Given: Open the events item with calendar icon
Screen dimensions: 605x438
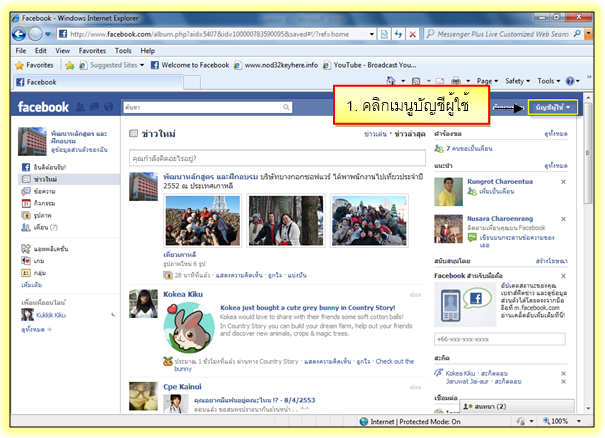Looking at the screenshot, I should pyautogui.click(x=38, y=203).
